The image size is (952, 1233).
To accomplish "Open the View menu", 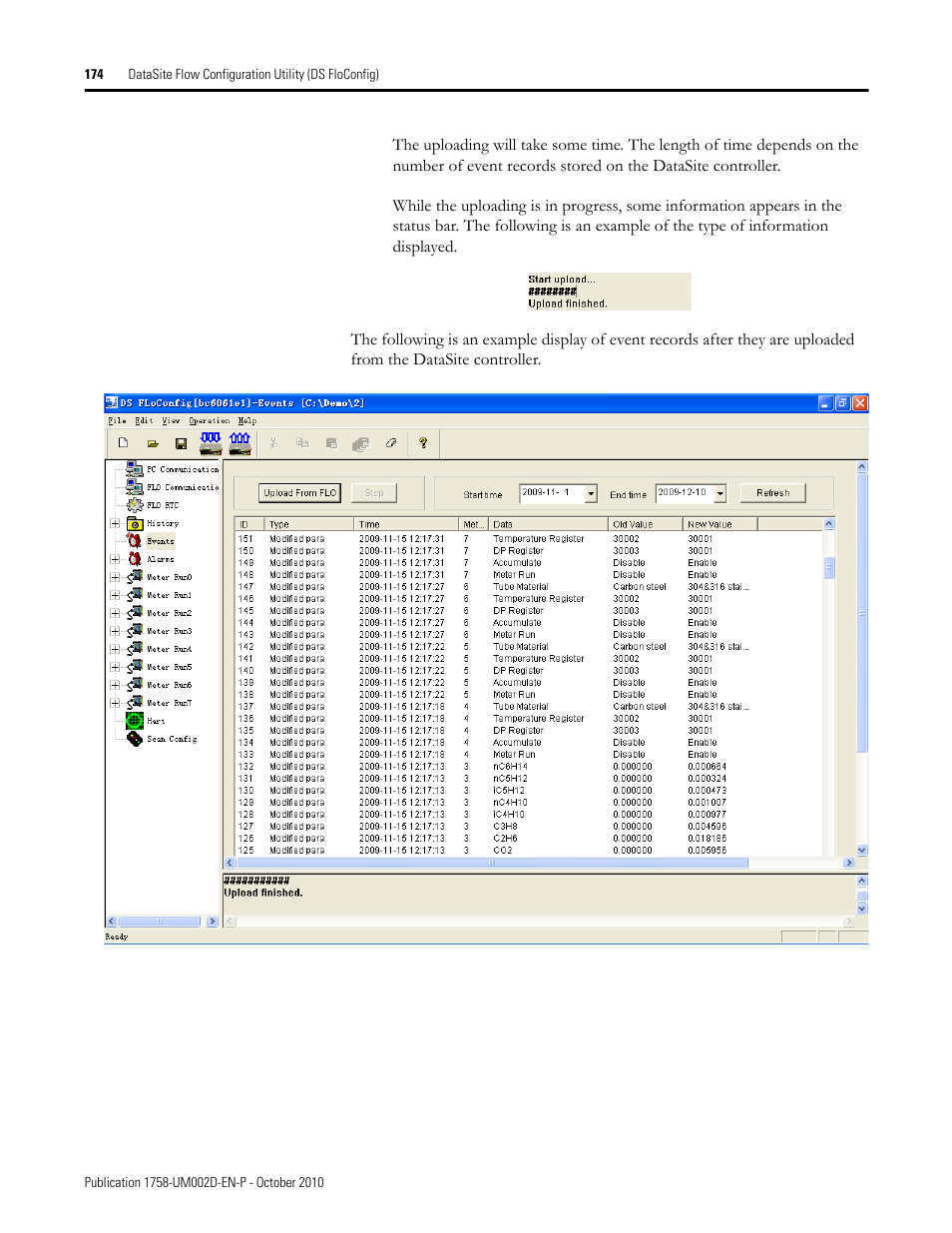I will pos(172,420).
